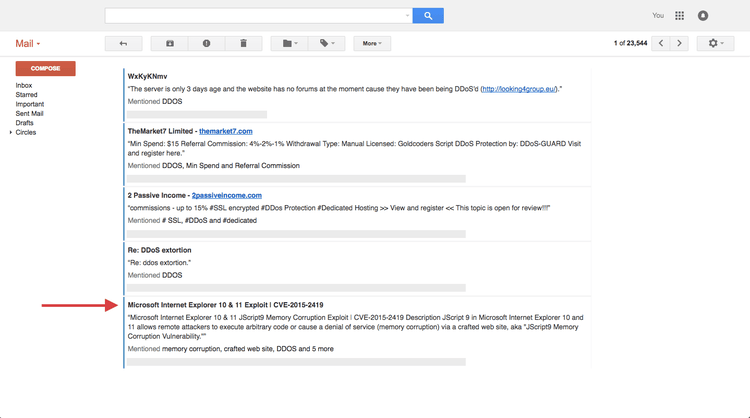The image size is (750, 418).
Task: Archive this conversation
Action: (170, 44)
